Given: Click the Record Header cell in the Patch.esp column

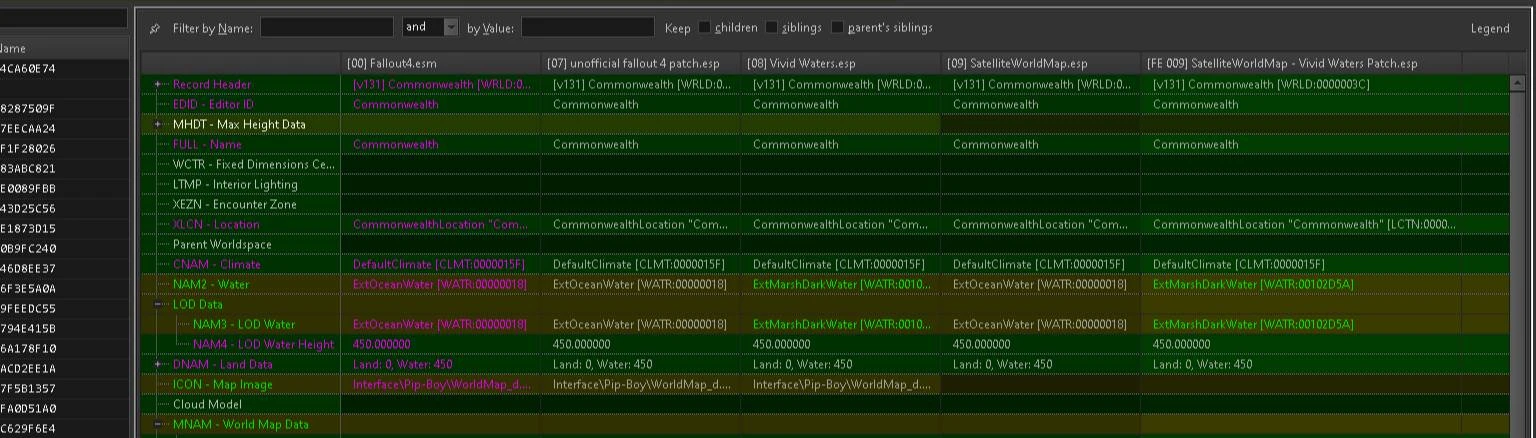Looking at the screenshot, I should click(x=1301, y=84).
